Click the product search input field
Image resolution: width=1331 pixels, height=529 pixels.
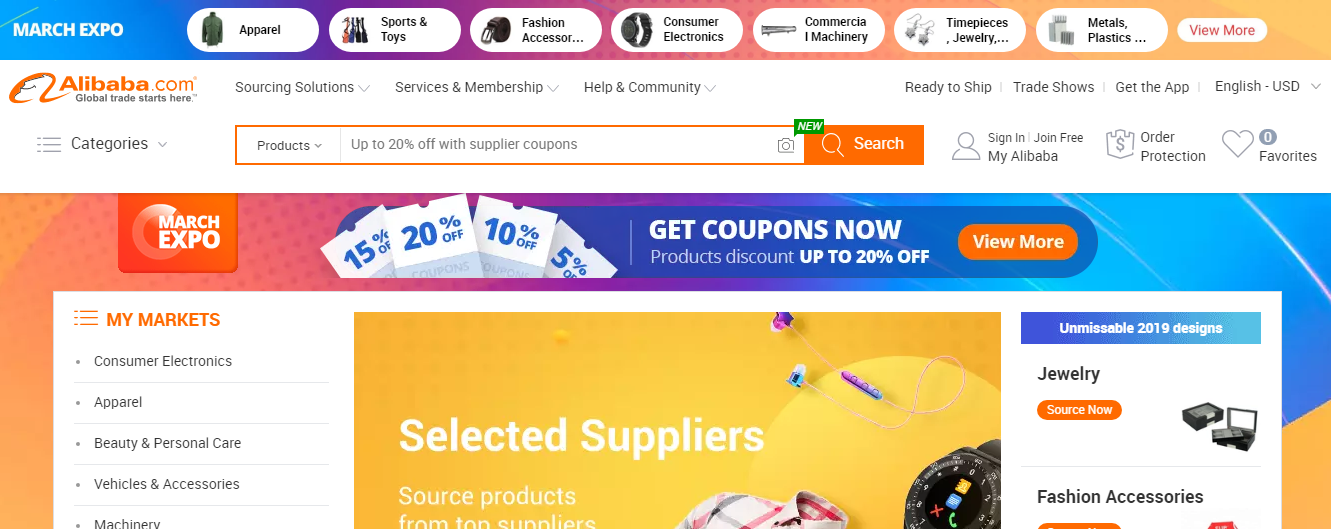pyautogui.click(x=558, y=145)
